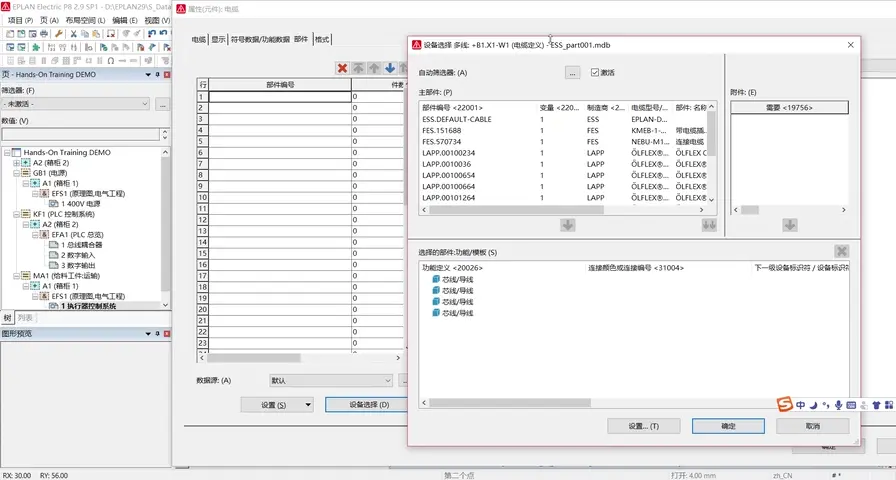Toggle the 激活 checkbox for automatic filter
The width and height of the screenshot is (896, 480).
click(x=595, y=73)
